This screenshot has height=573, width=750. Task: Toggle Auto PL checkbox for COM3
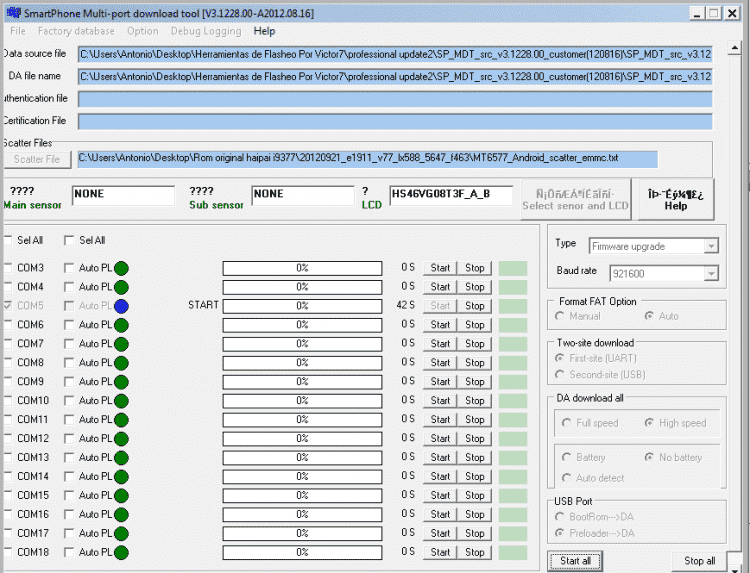coord(69,268)
